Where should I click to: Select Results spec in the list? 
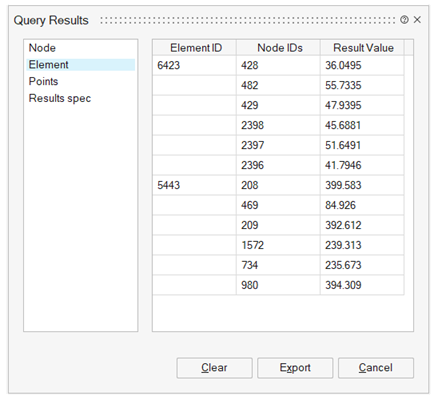(81, 98)
